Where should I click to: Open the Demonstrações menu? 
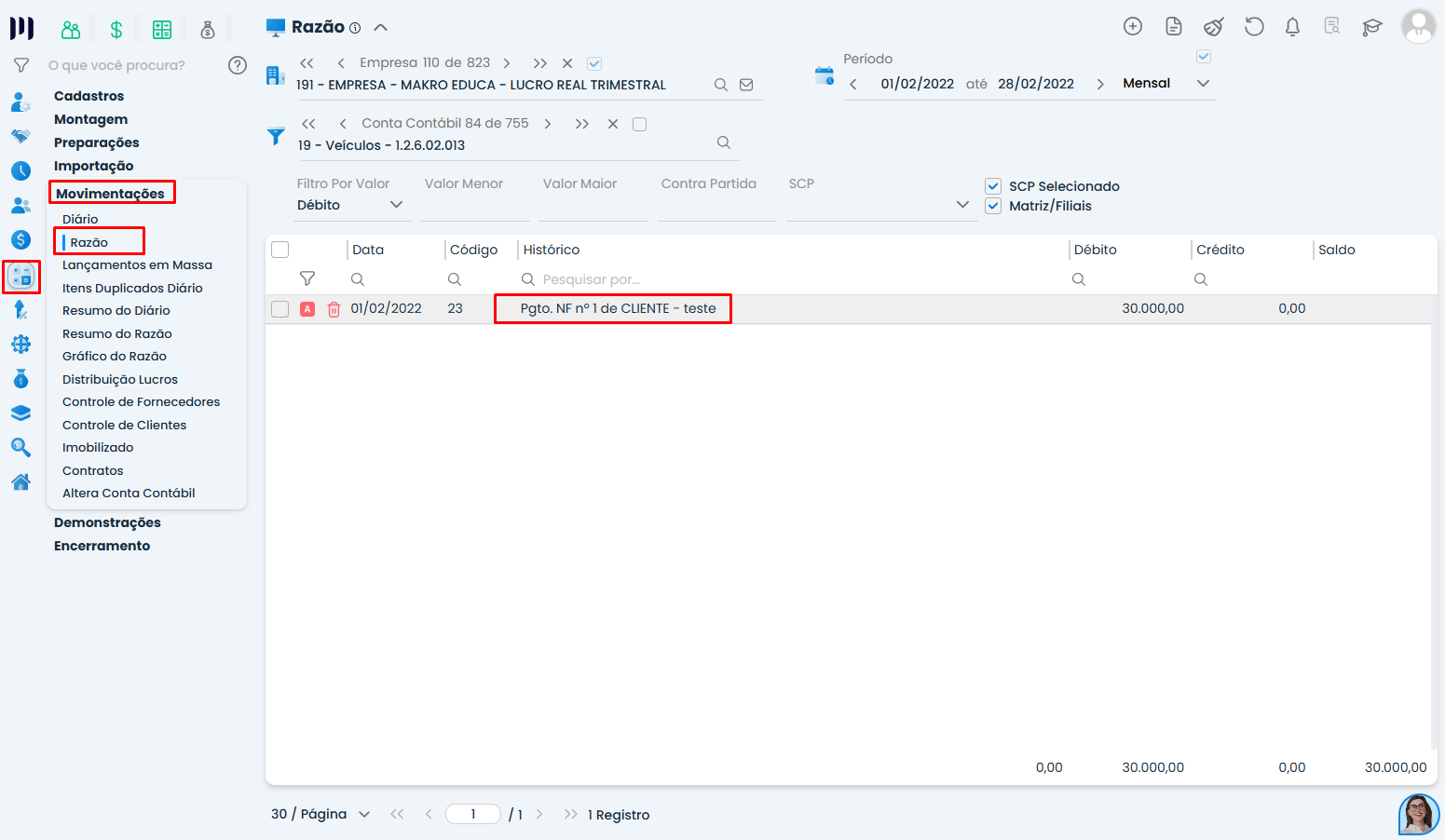pos(107,522)
